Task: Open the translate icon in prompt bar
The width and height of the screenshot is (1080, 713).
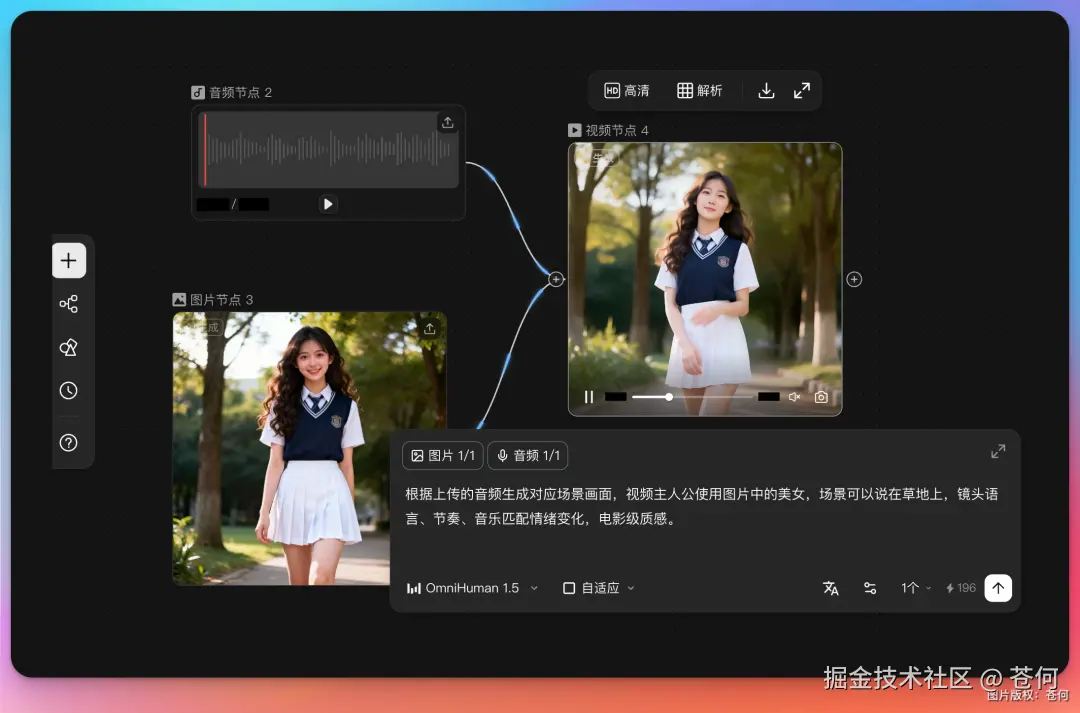Action: (x=830, y=588)
